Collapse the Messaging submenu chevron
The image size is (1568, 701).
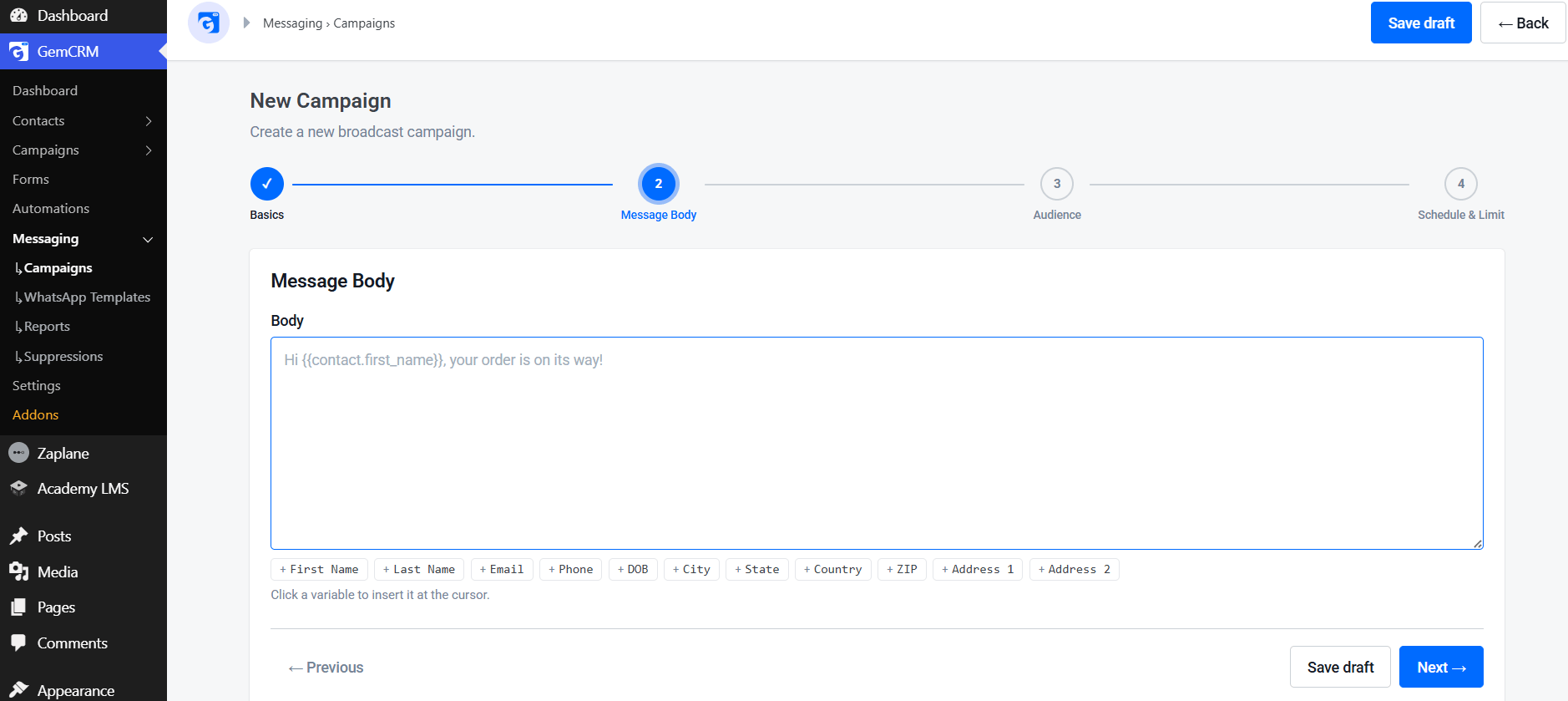149,240
